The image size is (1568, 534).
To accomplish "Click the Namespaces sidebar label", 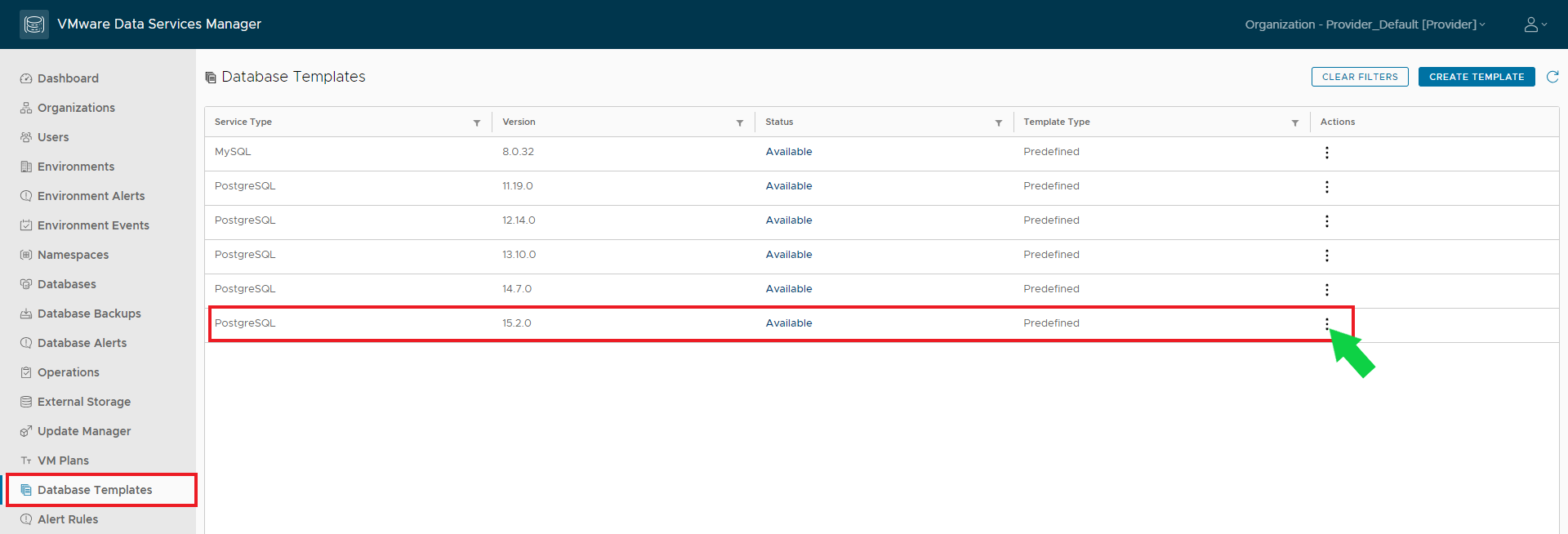I will pyautogui.click(x=73, y=255).
